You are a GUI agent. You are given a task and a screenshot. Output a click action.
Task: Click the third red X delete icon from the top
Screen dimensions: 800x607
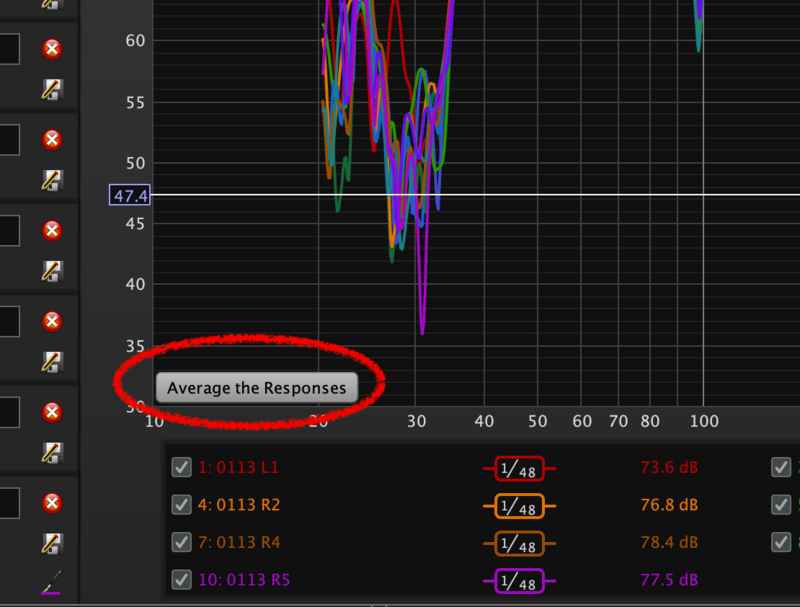pos(52,230)
